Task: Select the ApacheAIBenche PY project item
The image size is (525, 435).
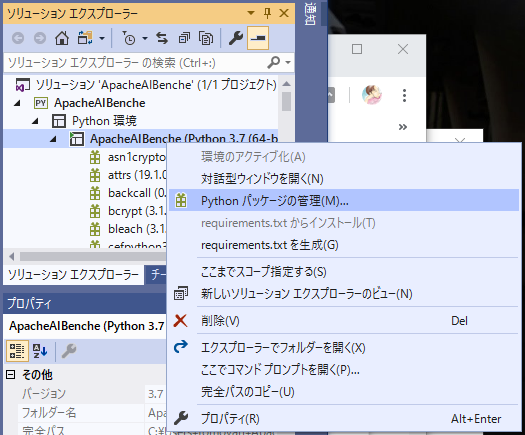Action: click(x=99, y=103)
